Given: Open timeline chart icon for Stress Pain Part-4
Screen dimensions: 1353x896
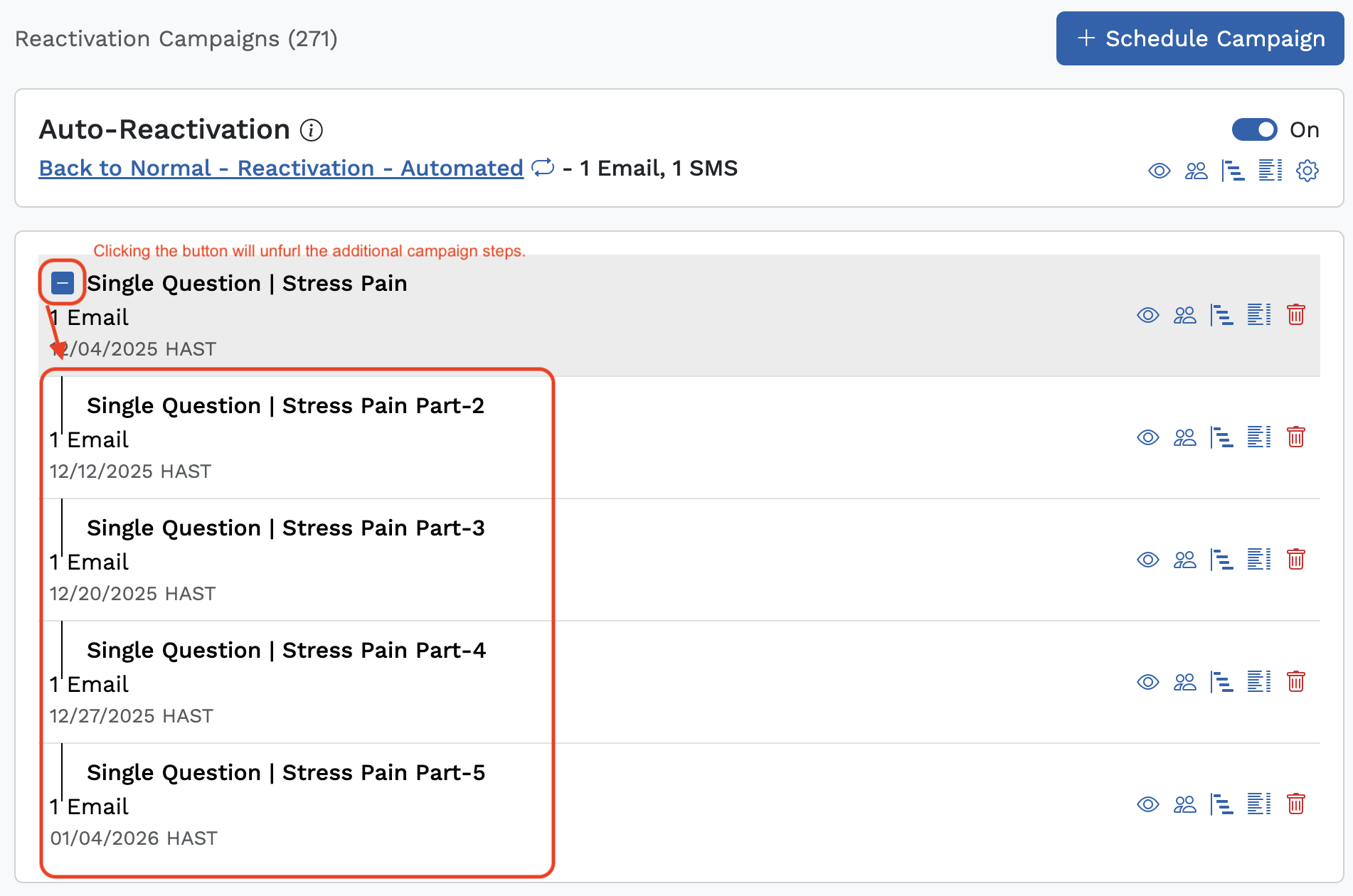Looking at the screenshot, I should coord(1222,682).
